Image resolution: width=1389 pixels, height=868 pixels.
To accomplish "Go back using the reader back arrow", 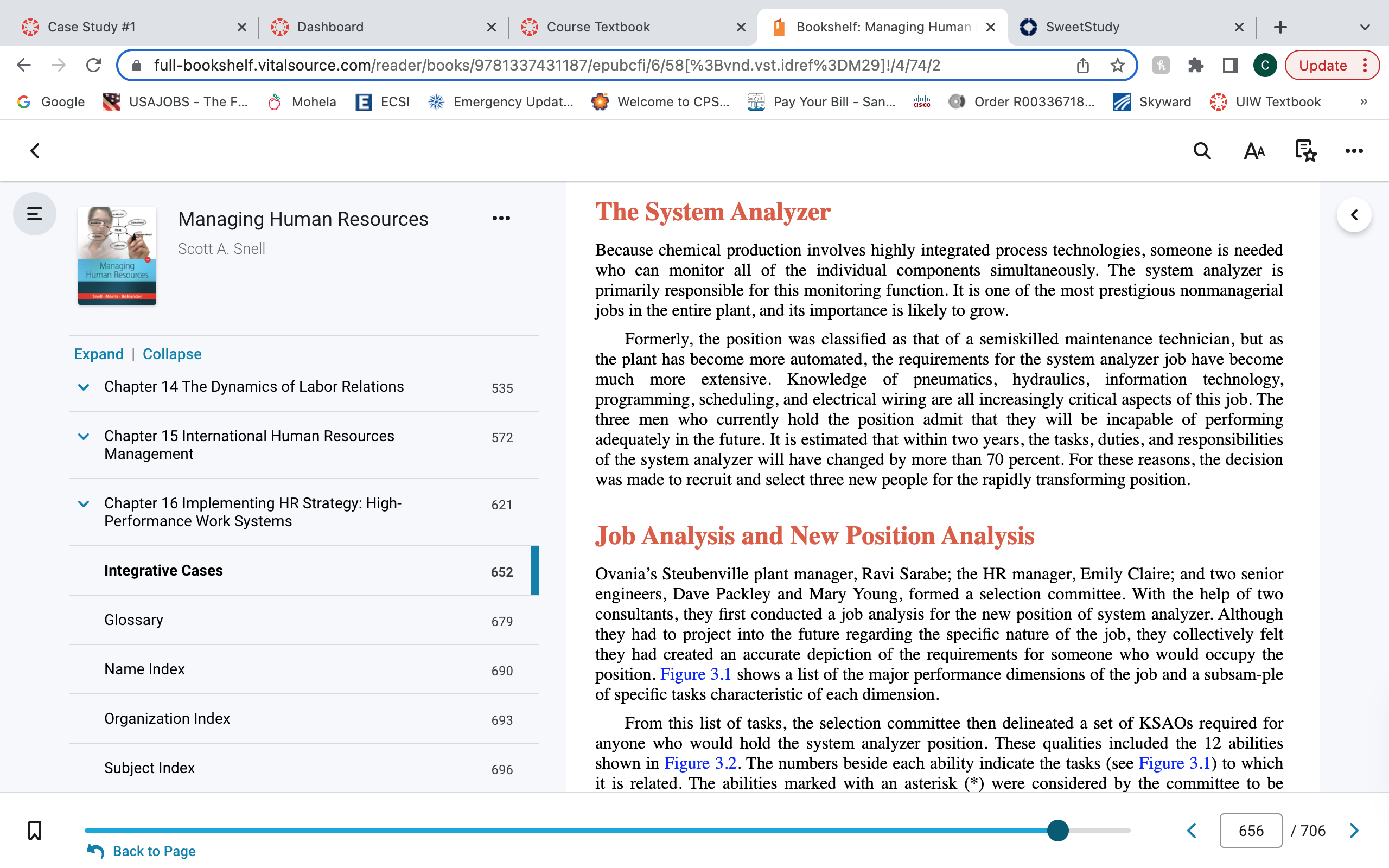I will point(35,151).
